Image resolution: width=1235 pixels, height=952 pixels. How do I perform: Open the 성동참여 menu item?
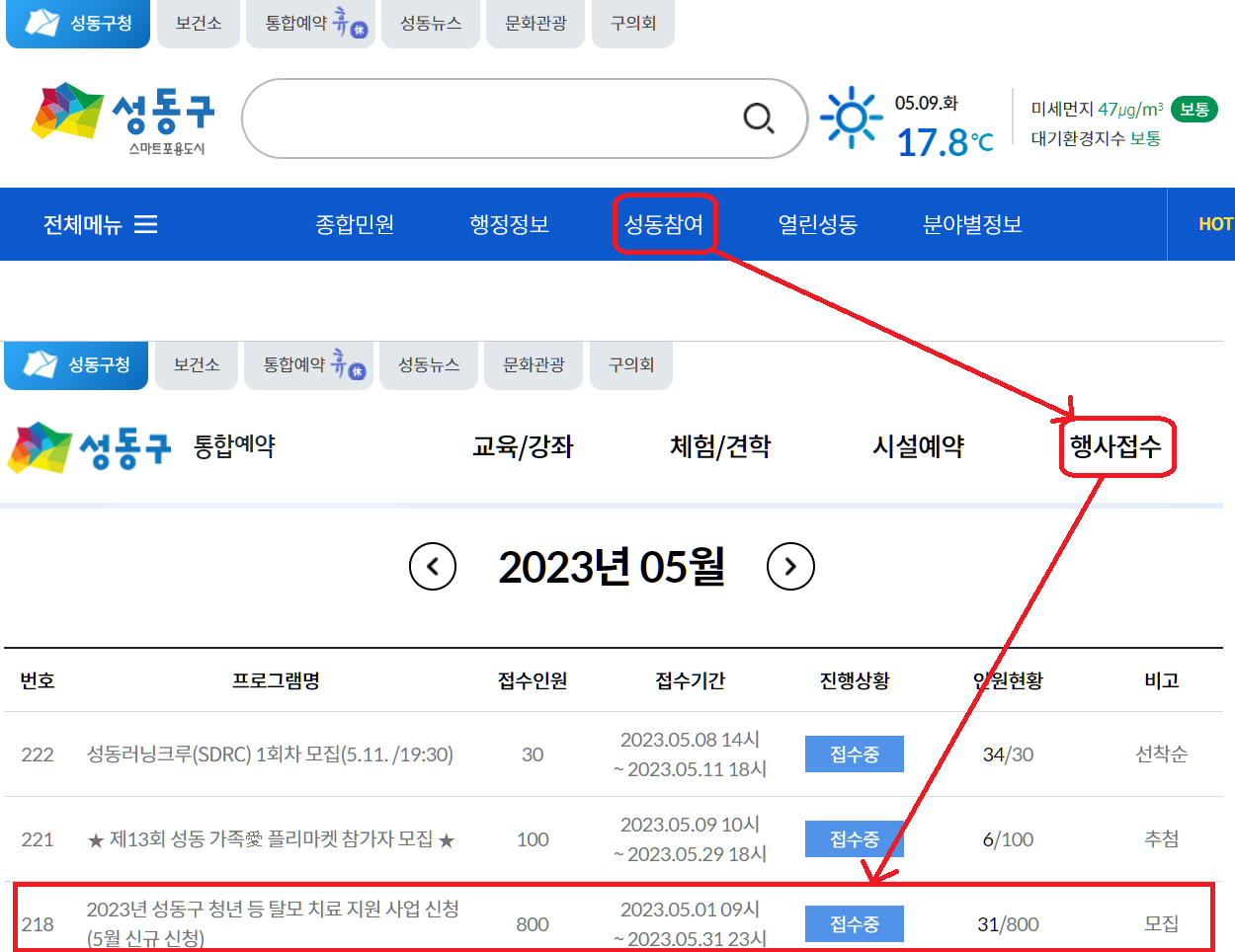664,224
